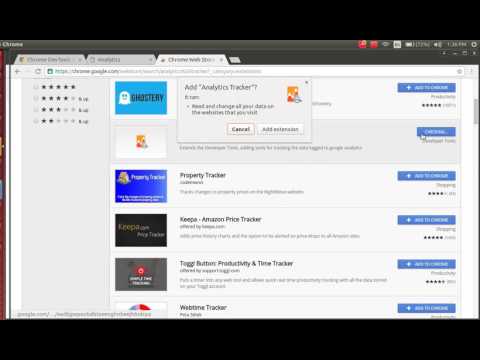
Task: Select the five stars rating filter
Action: [55, 87]
